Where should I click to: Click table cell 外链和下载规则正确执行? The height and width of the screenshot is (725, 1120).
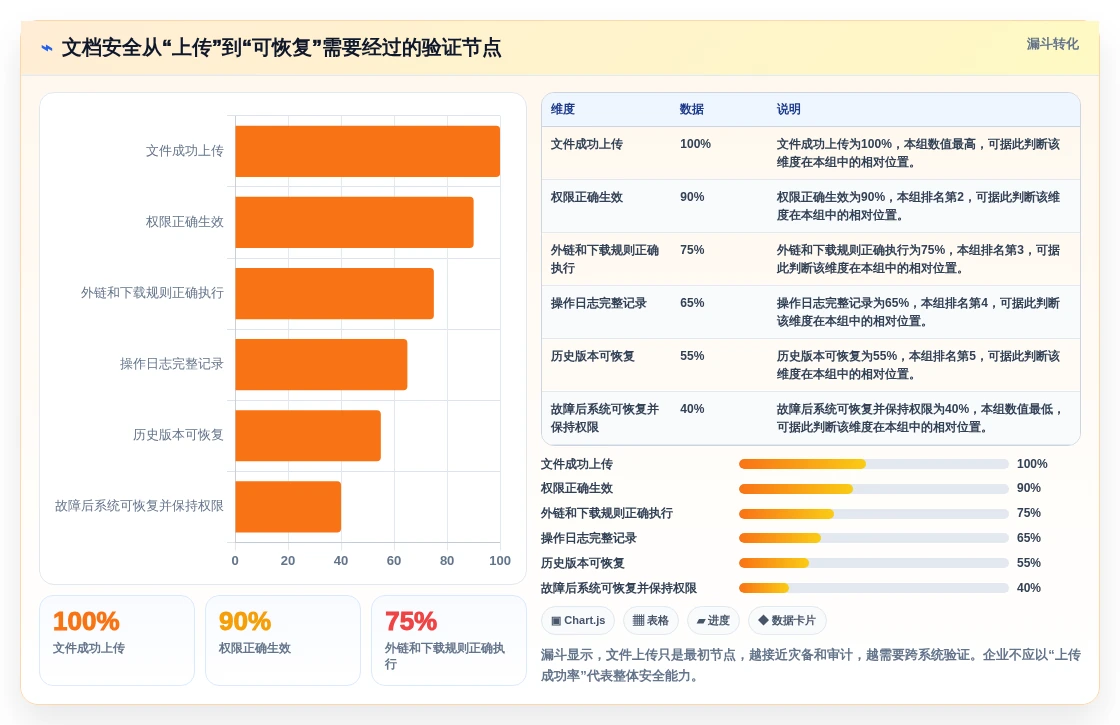(605, 259)
